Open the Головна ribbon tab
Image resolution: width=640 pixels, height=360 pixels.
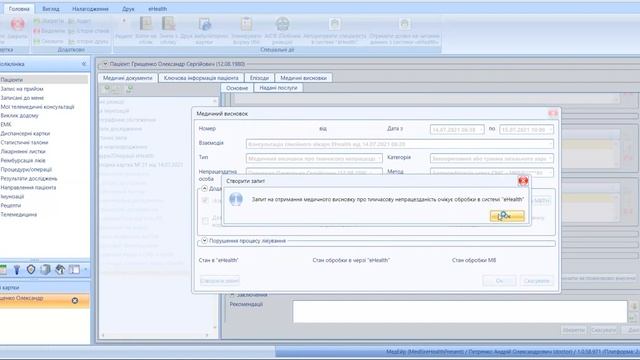(19, 9)
